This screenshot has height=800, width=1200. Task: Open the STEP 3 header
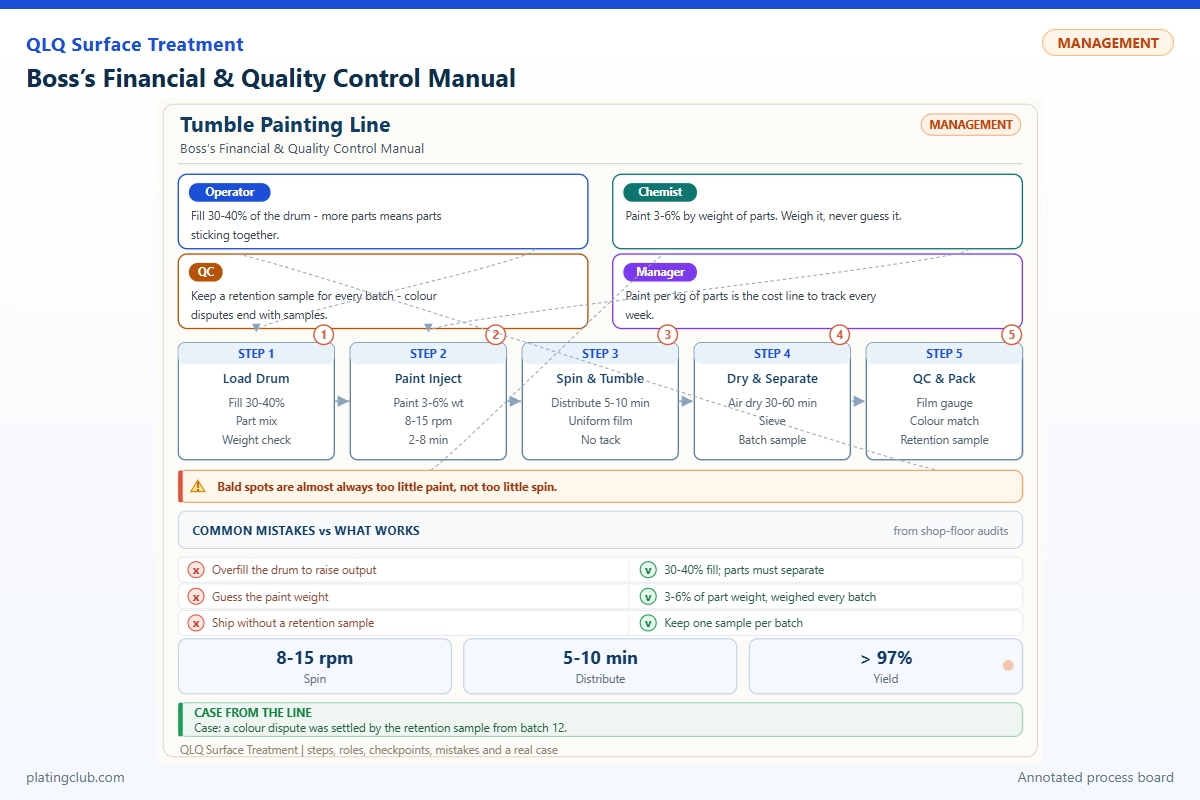click(x=600, y=354)
